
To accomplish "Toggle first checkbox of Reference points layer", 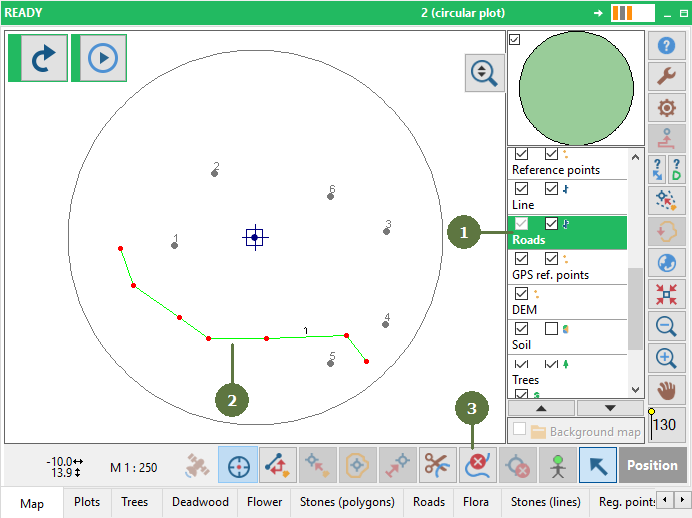I will coord(522,154).
